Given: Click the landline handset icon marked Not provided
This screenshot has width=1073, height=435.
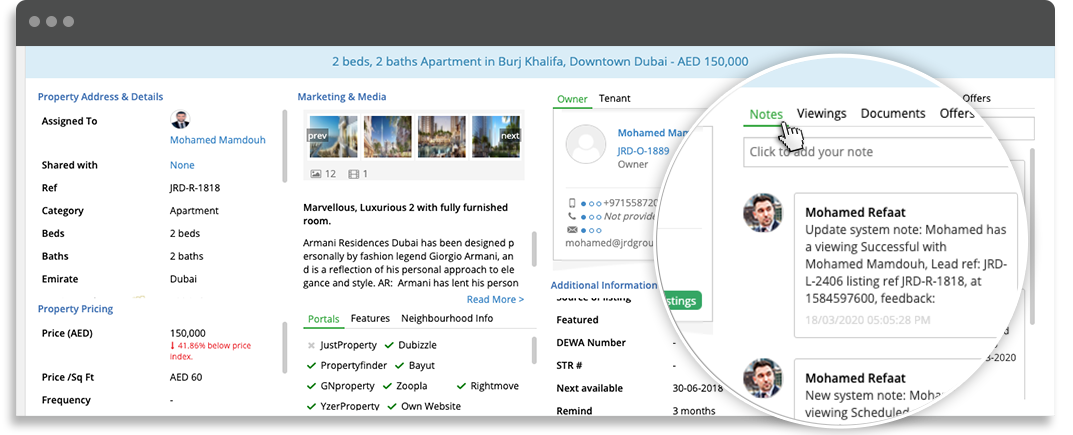Looking at the screenshot, I should pos(572,216).
